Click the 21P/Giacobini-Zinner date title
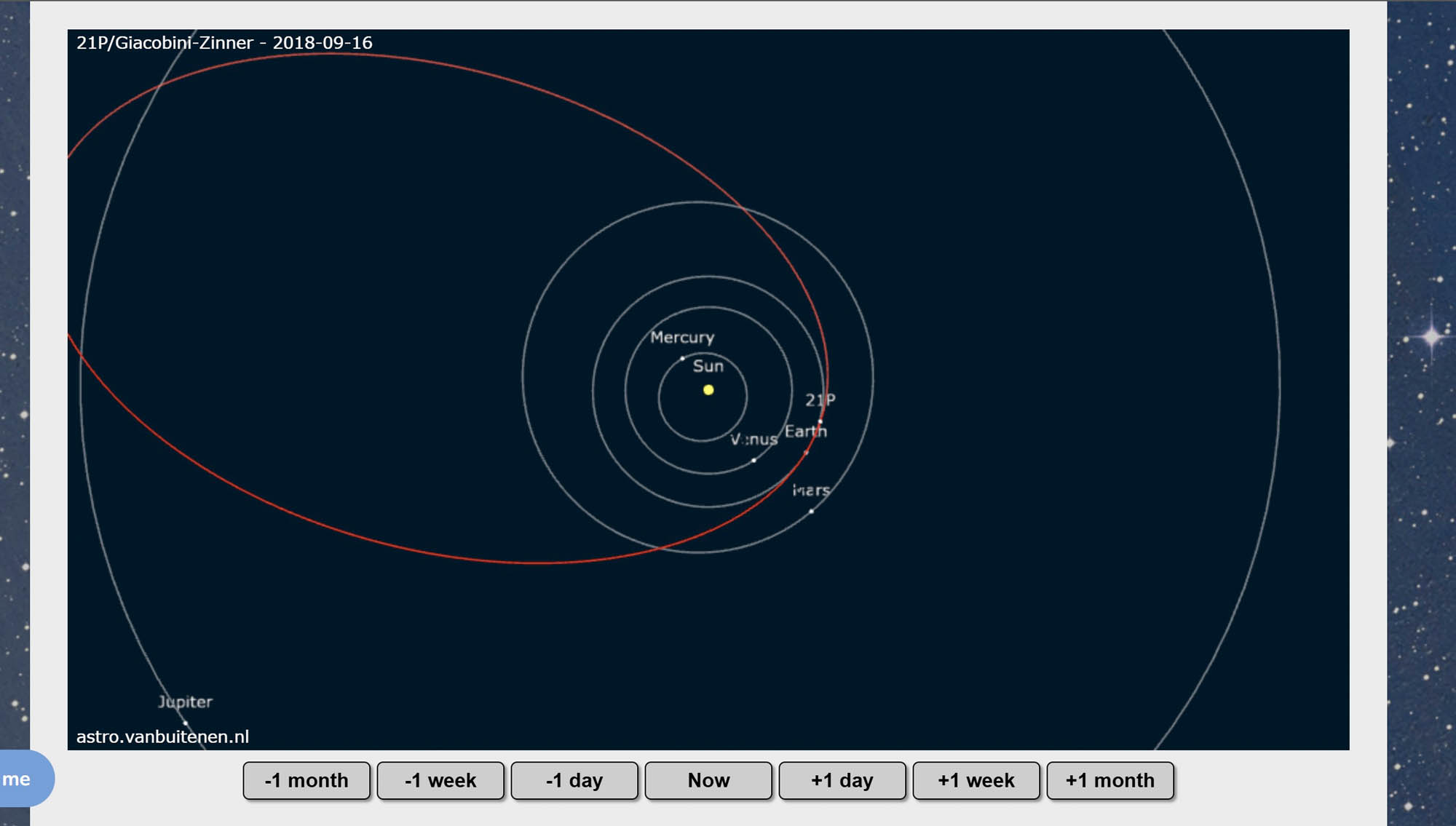This screenshot has width=1456, height=826. 224,43
